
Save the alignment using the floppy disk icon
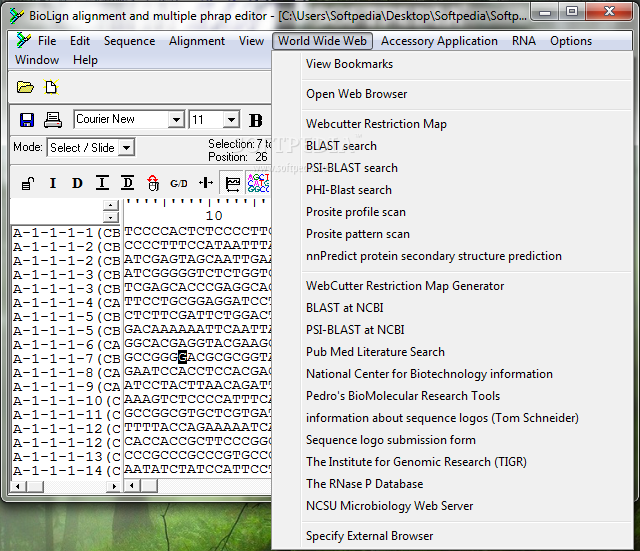tap(27, 120)
